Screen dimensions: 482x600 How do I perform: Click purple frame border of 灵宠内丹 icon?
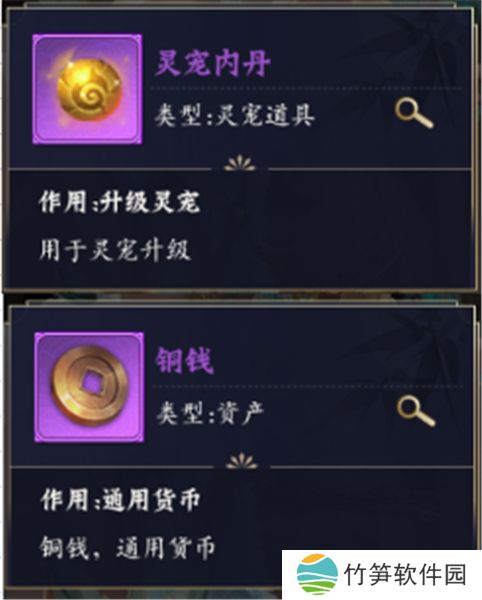[x=35, y=89]
